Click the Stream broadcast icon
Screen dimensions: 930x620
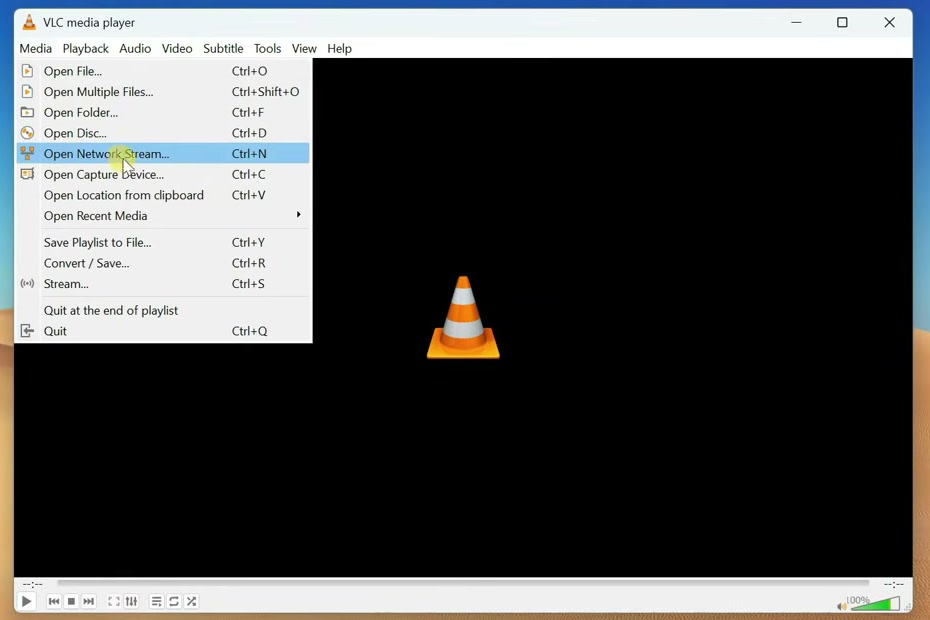click(27, 284)
